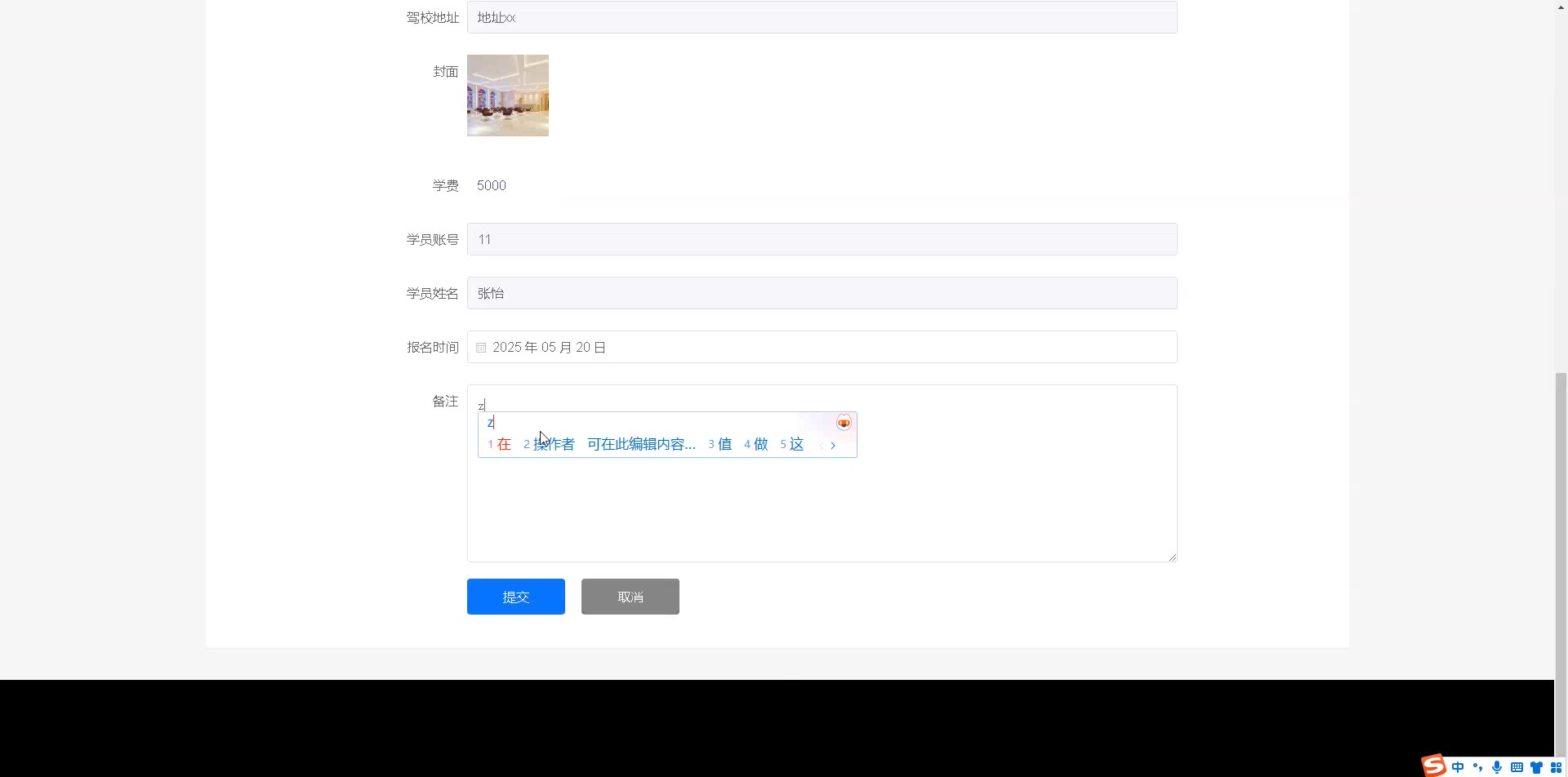Click the 备注 label

click(445, 401)
